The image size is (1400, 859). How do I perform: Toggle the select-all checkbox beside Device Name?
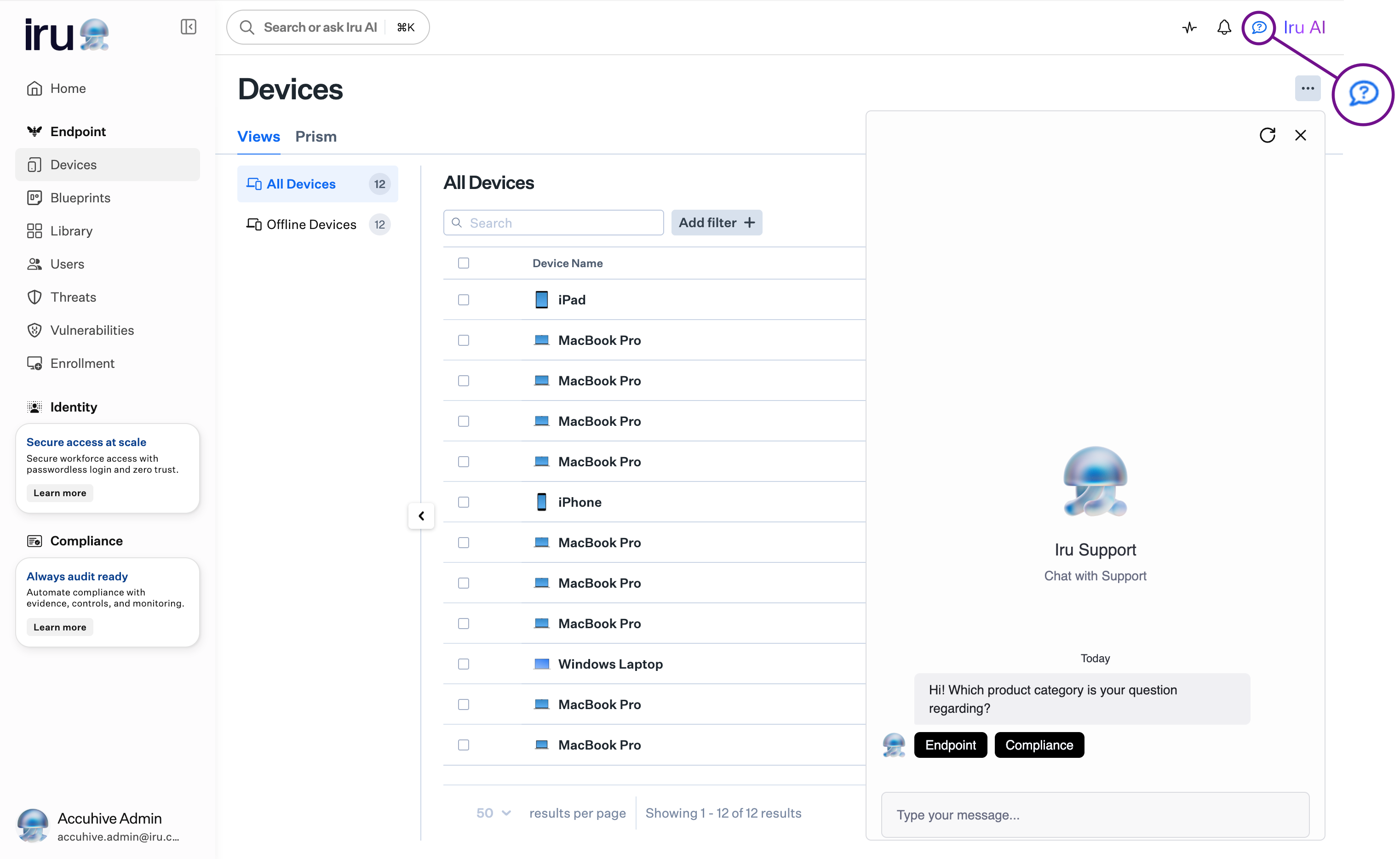(464, 263)
